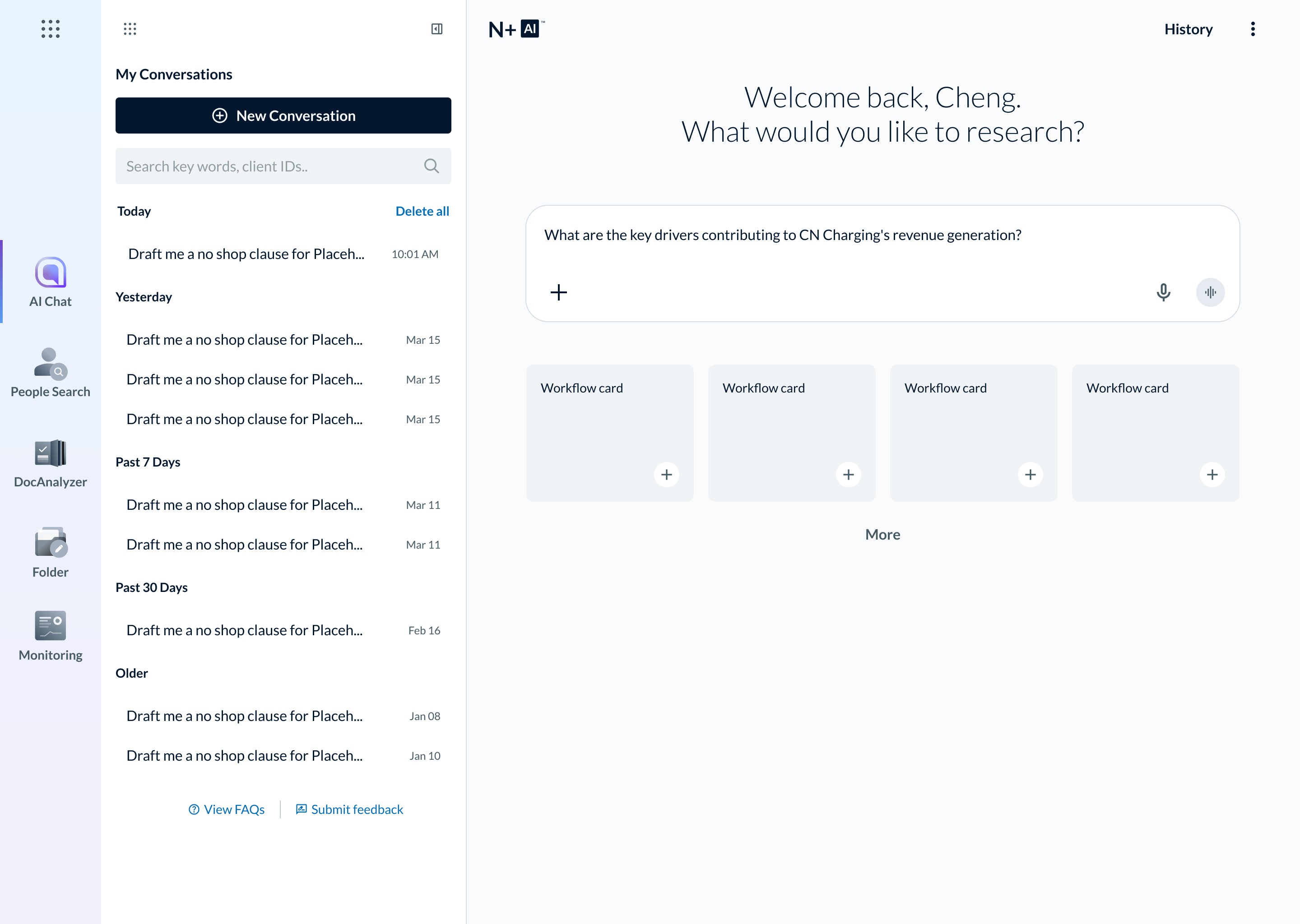1300x924 pixels.
Task: Open the three-dot options menu
Action: pos(1252,29)
